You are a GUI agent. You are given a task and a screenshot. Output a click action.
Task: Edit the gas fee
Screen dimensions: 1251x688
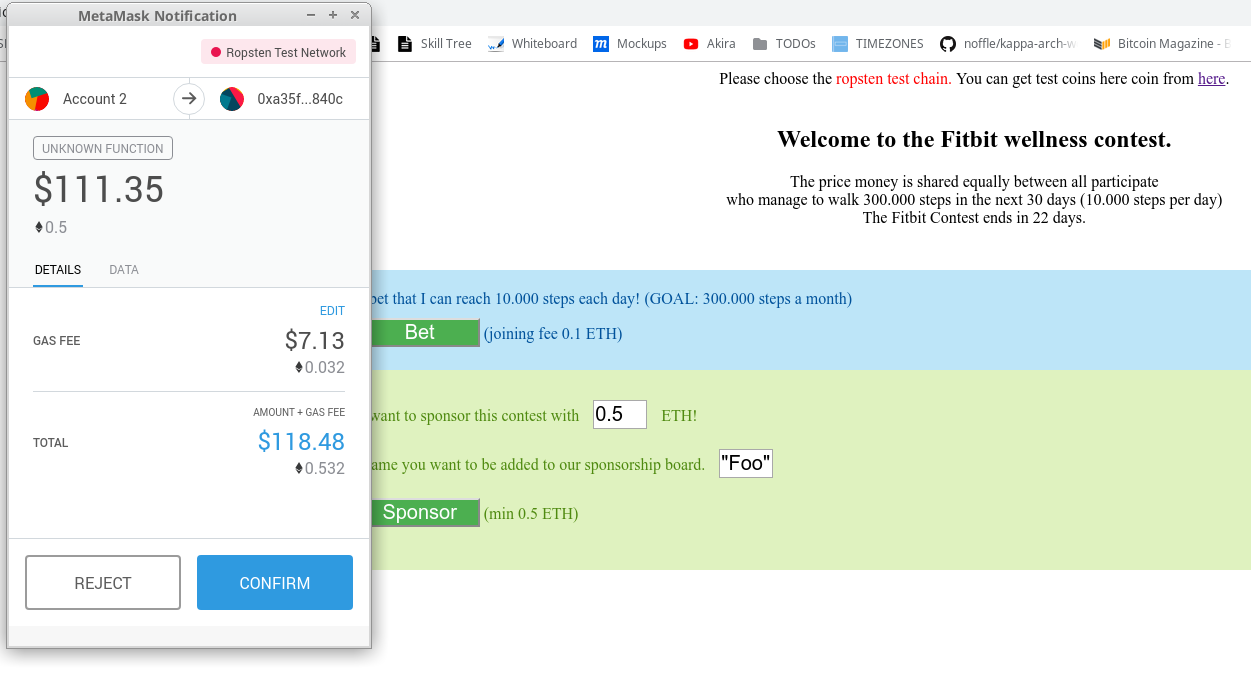click(x=332, y=311)
